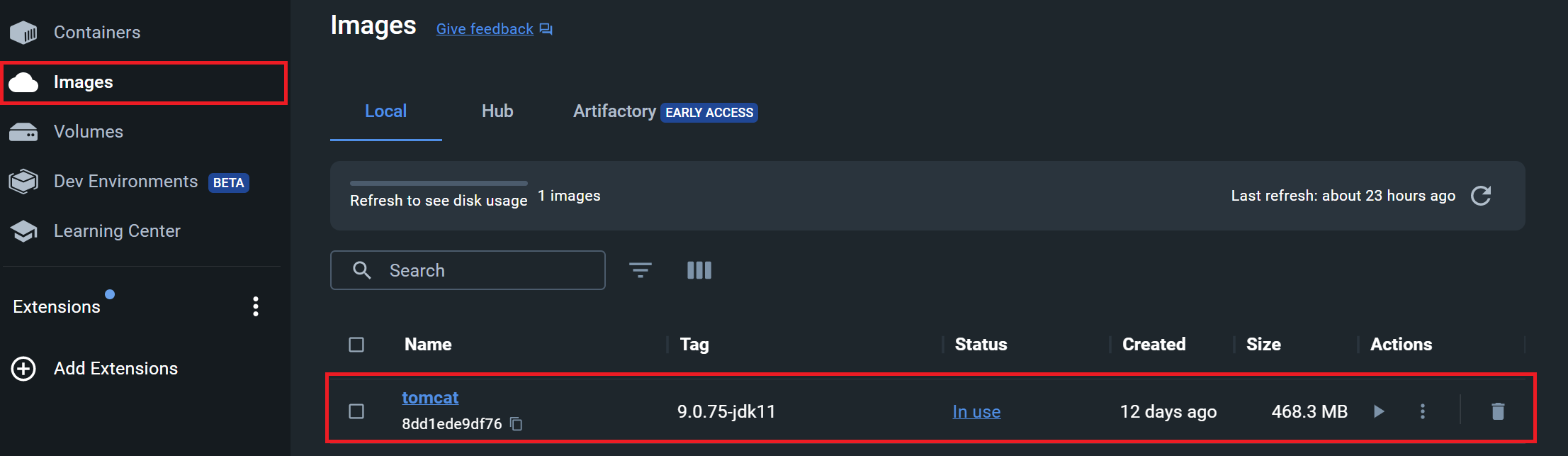Check the tomcat image row checkbox
The height and width of the screenshot is (456, 1568).
pyautogui.click(x=356, y=411)
